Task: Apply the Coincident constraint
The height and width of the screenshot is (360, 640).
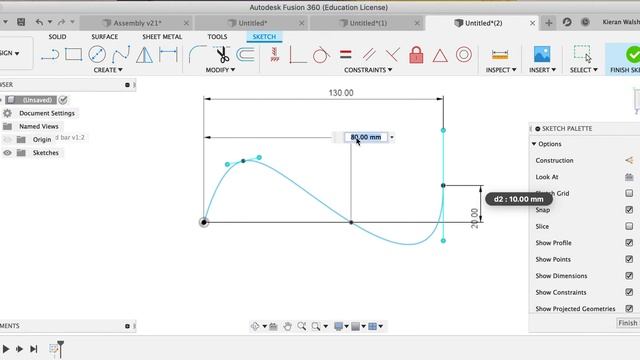Action: 392,54
